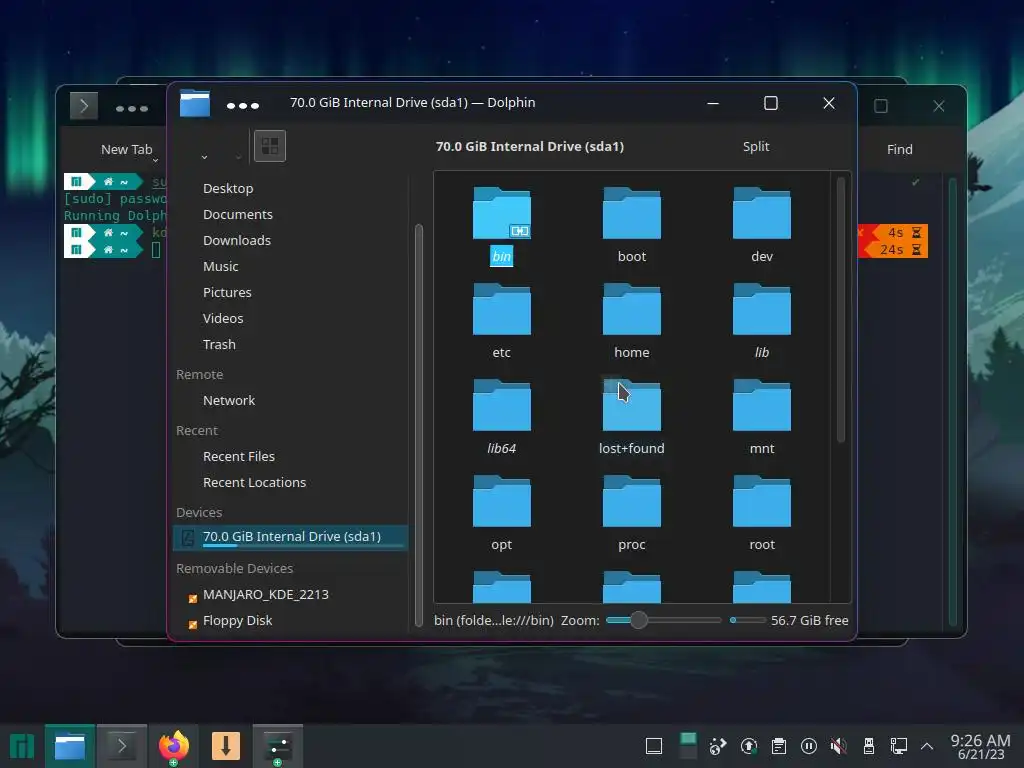The height and width of the screenshot is (768, 1024).
Task: Click the Zoom slider handle
Action: 639,620
